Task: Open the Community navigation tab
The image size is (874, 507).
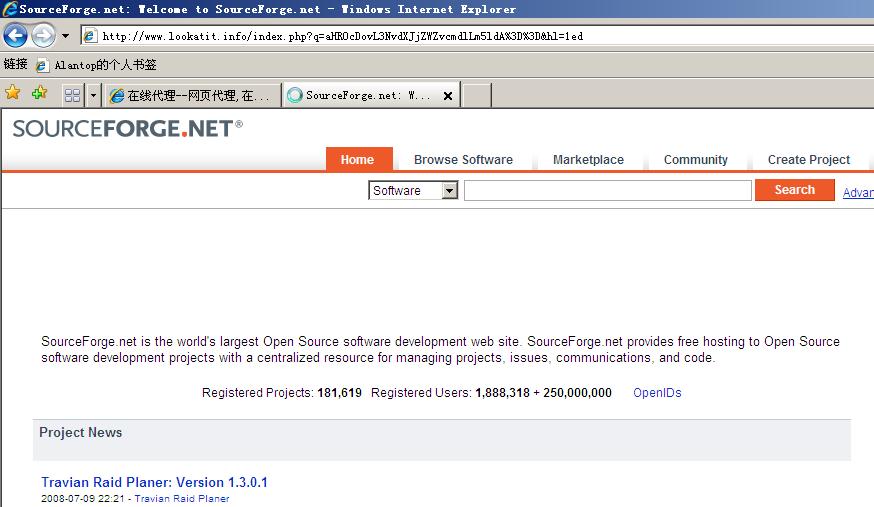Action: [696, 159]
